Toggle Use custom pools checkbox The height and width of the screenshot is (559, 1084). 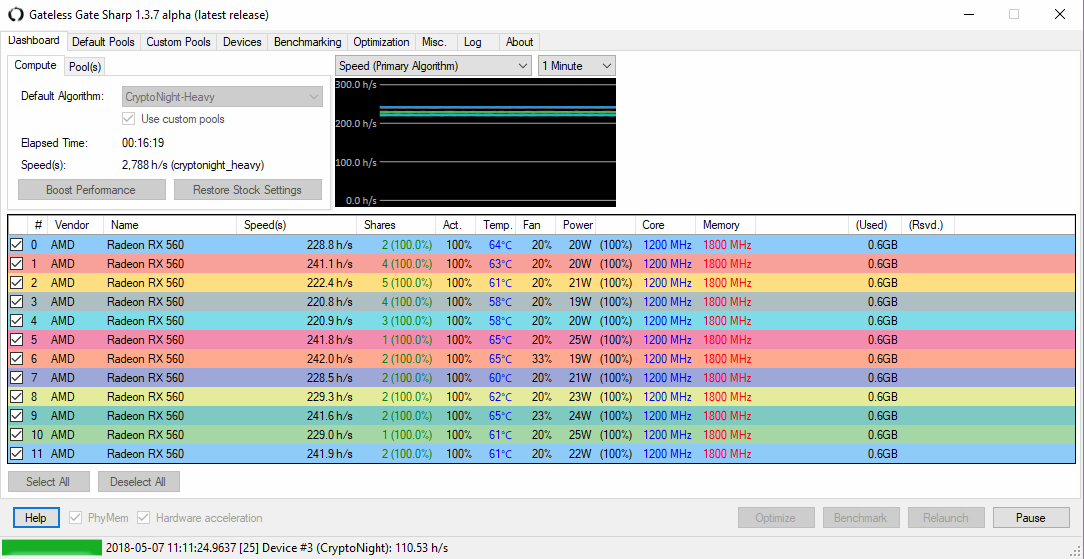click(x=128, y=119)
